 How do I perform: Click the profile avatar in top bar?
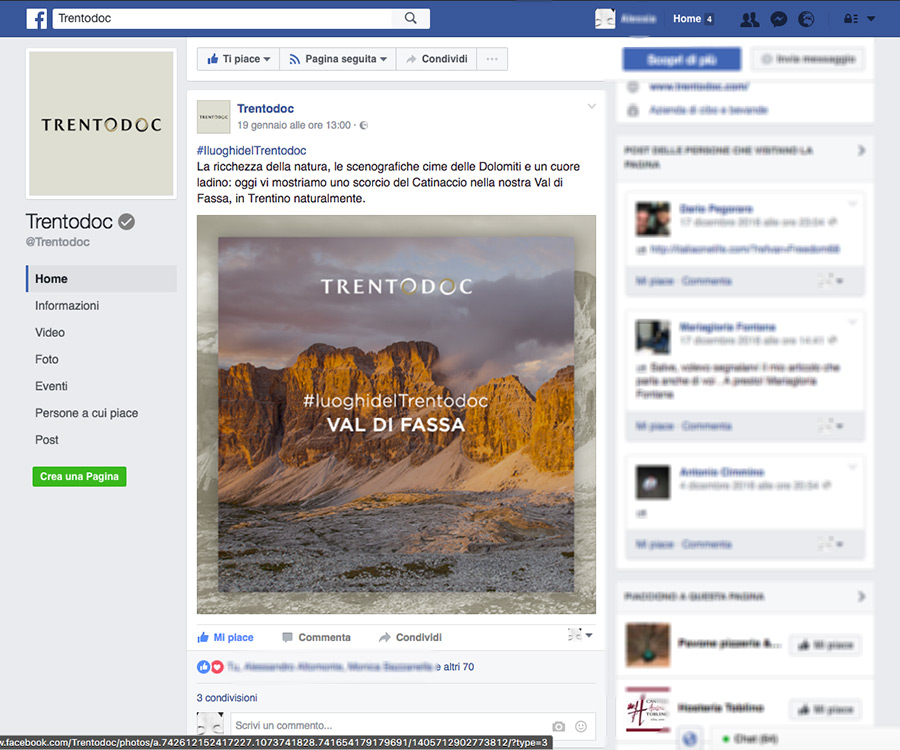(605, 19)
